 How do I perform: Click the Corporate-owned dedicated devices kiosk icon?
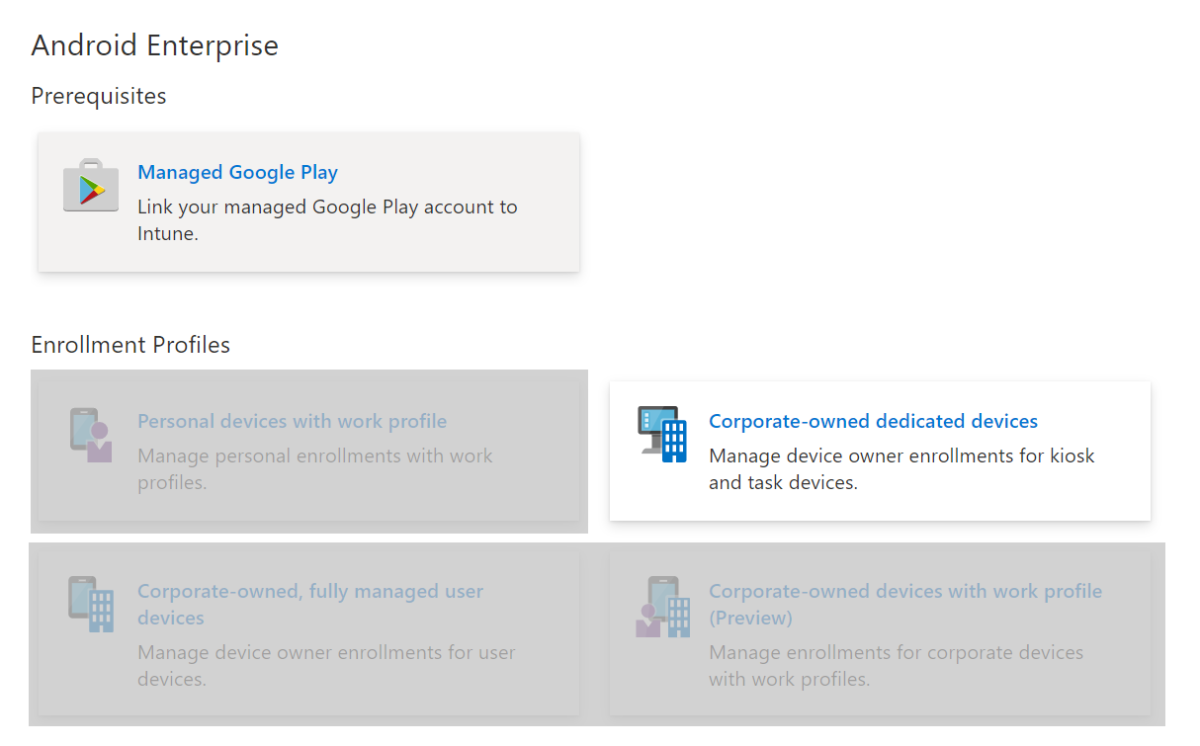click(662, 434)
